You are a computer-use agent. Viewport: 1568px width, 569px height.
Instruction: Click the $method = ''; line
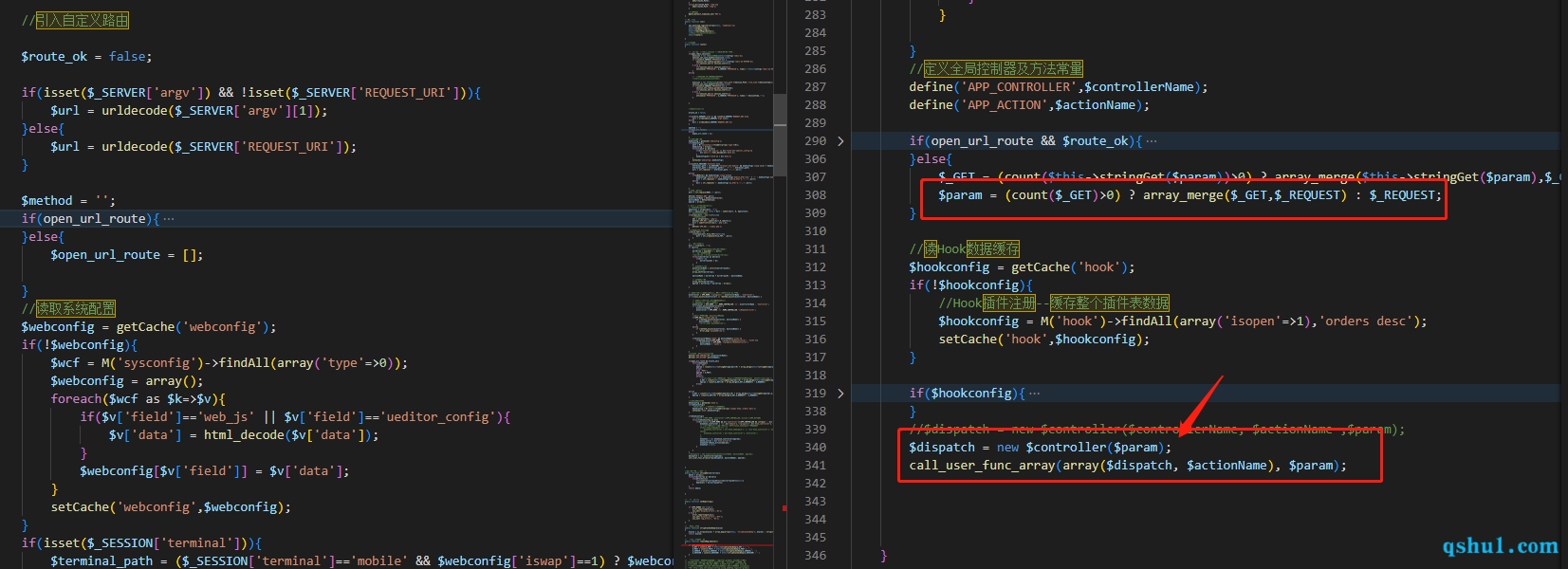point(68,201)
